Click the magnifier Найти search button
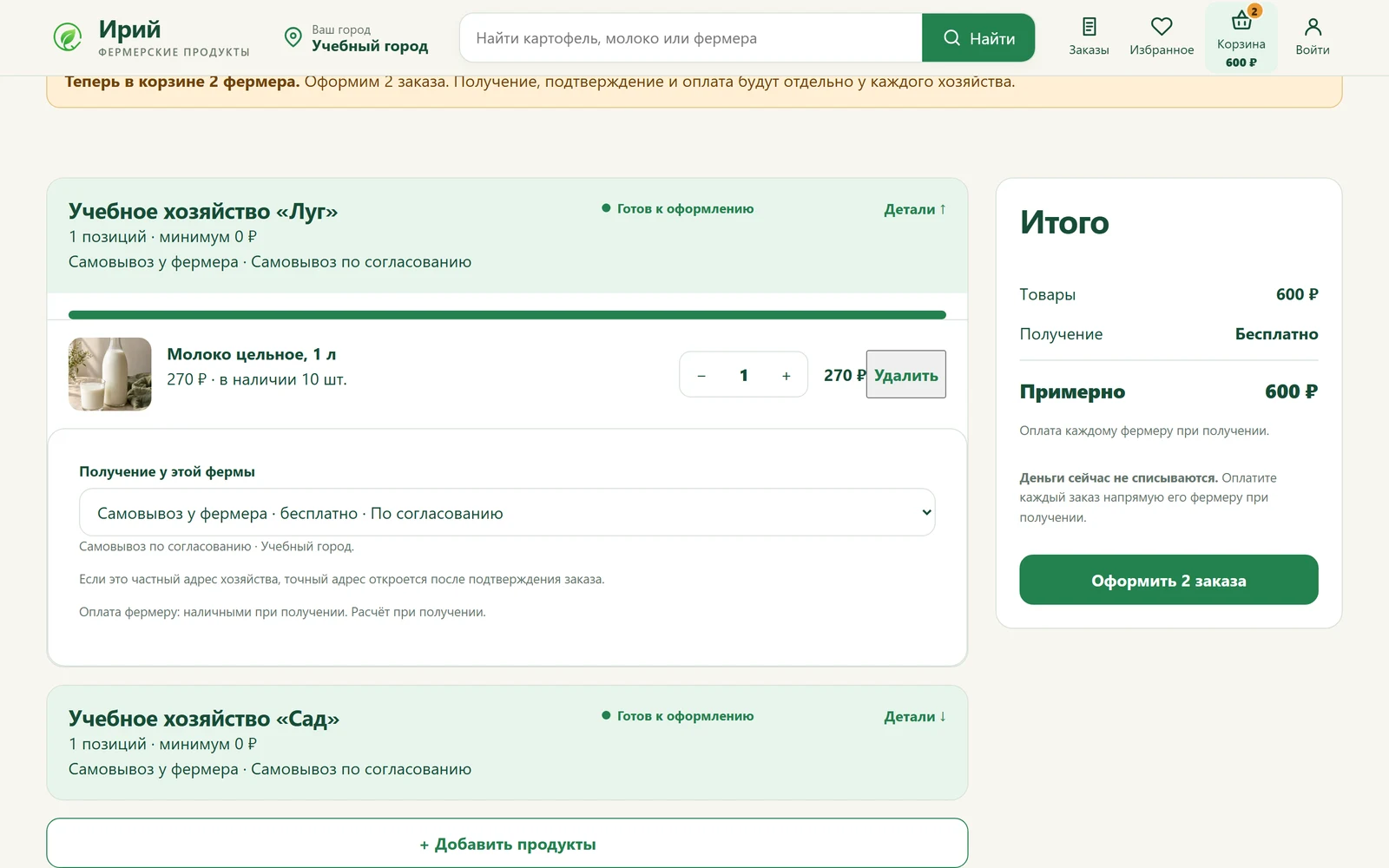This screenshot has height=868, width=1389. click(x=978, y=37)
